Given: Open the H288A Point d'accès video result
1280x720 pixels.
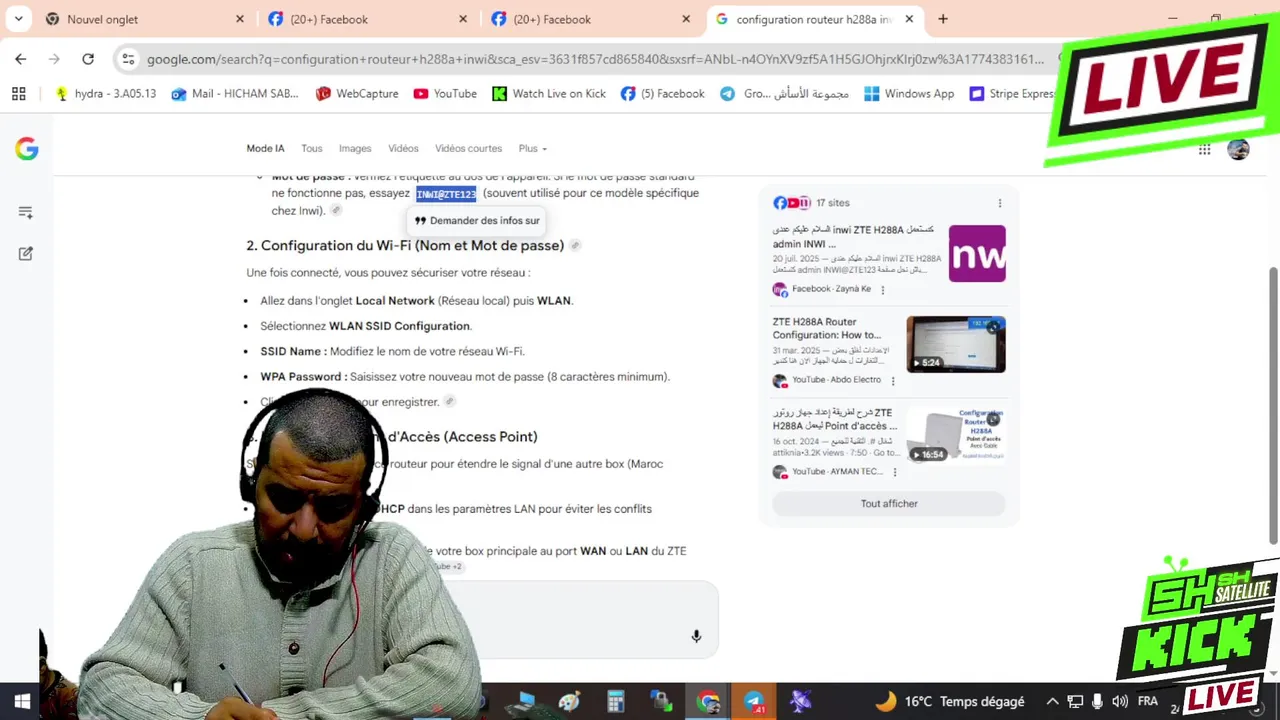Looking at the screenshot, I should (834, 418).
